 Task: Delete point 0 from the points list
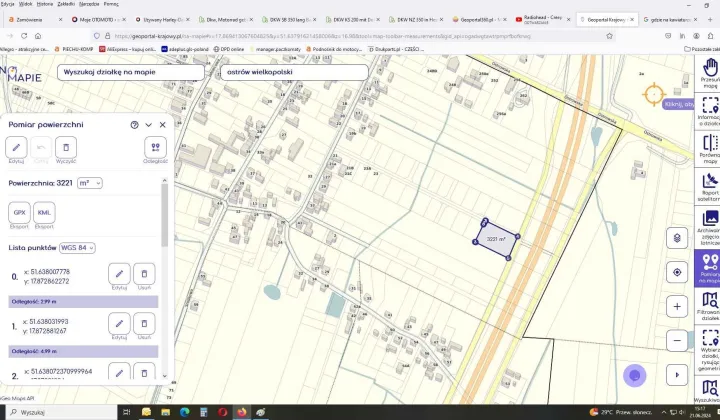point(145,274)
